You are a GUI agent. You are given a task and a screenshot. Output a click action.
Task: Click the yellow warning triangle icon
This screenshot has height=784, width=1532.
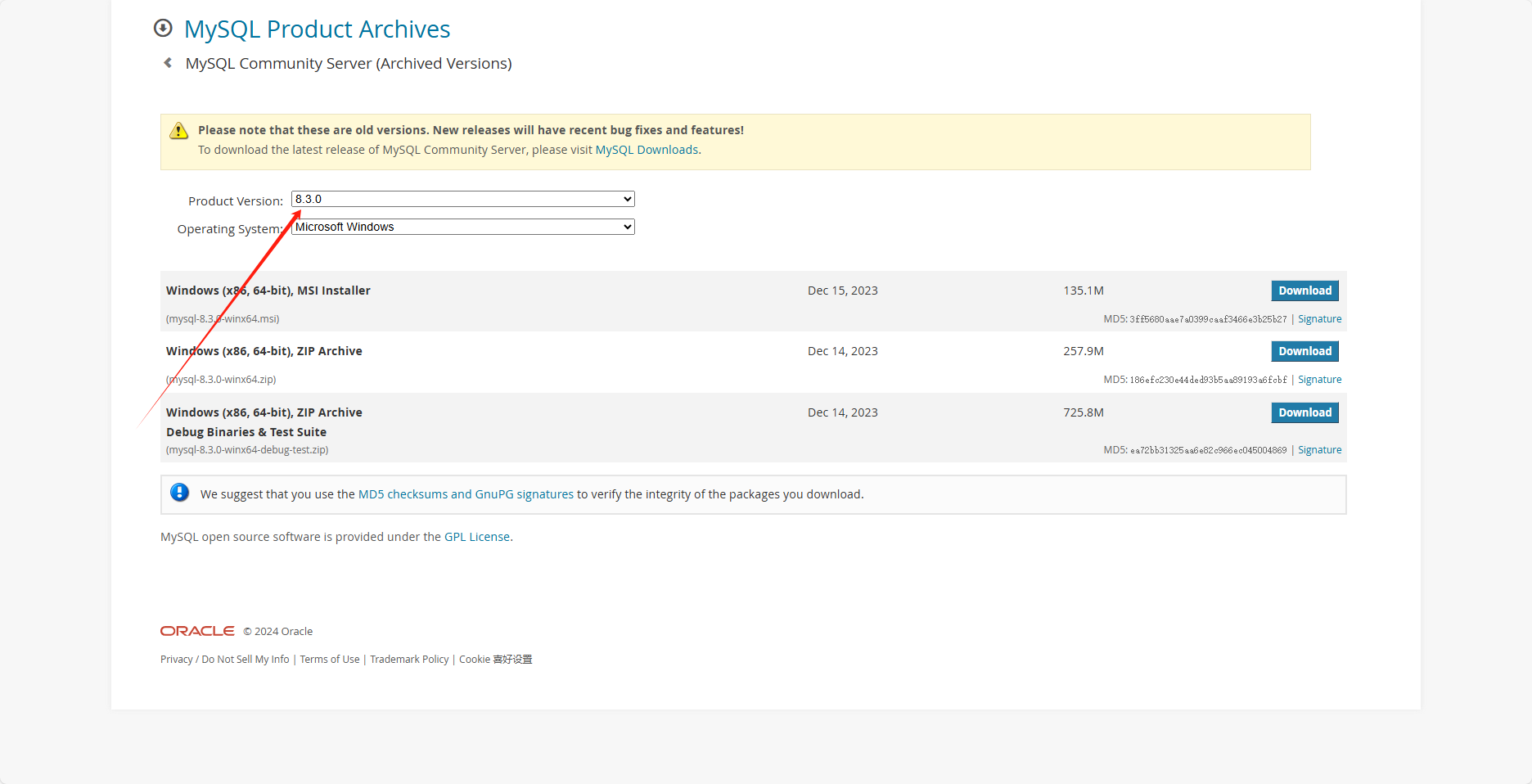pos(178,131)
